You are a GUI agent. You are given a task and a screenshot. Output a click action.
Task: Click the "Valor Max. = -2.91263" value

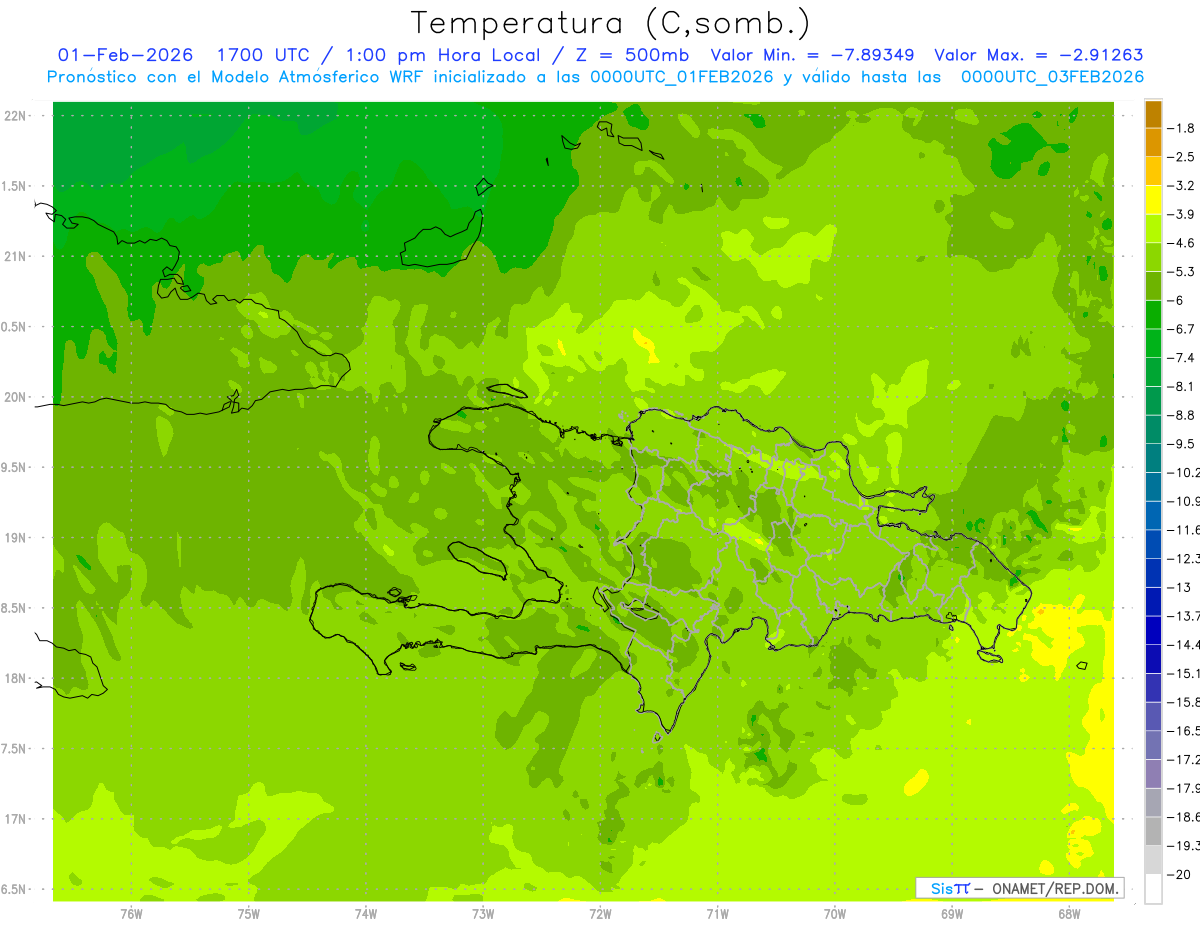click(1038, 55)
